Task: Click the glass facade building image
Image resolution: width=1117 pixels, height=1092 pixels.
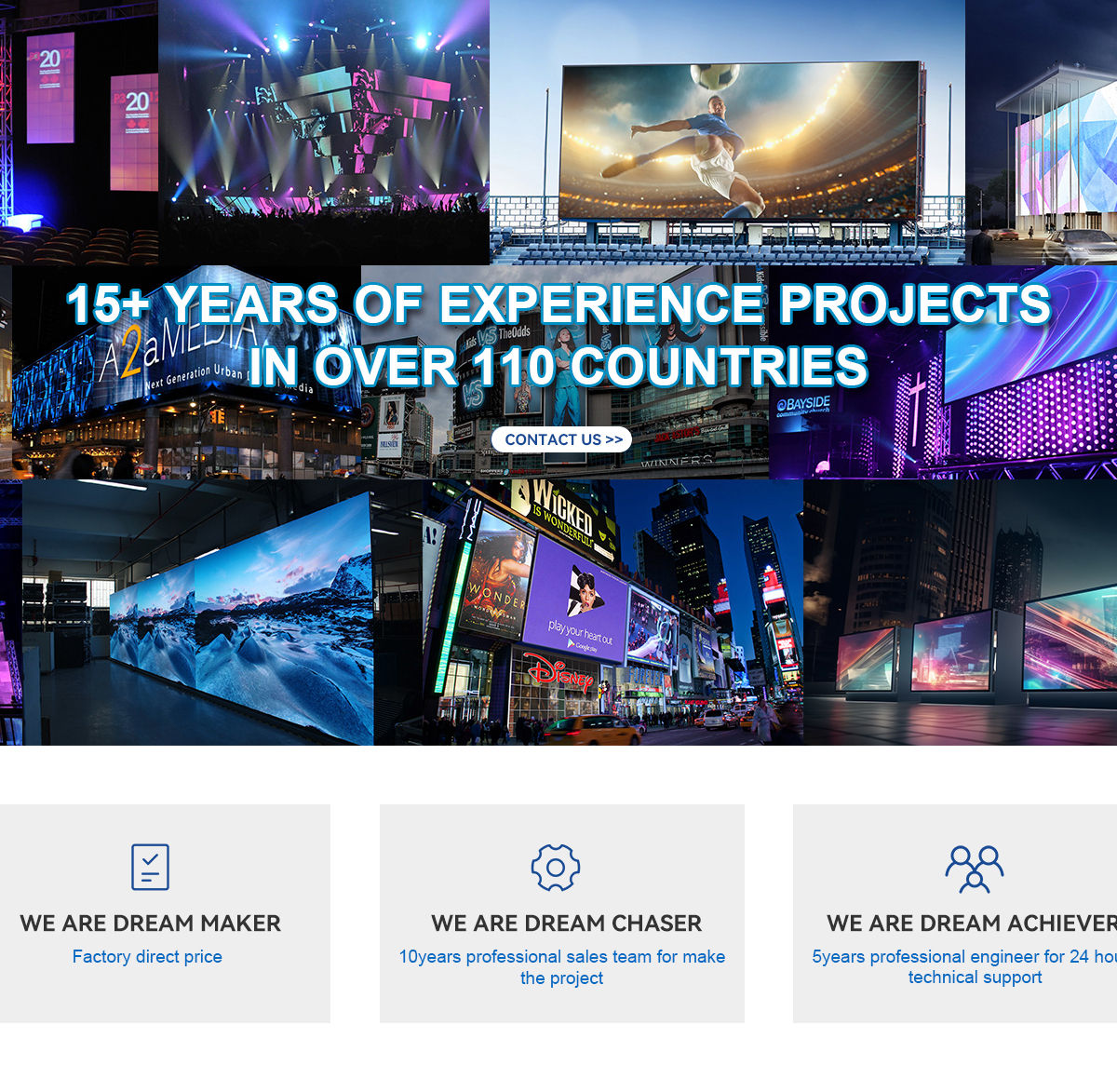Action: click(1041, 132)
